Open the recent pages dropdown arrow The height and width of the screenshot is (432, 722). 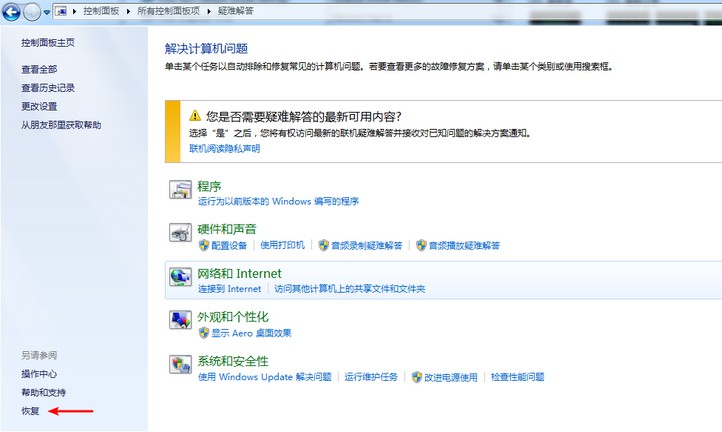coord(47,12)
